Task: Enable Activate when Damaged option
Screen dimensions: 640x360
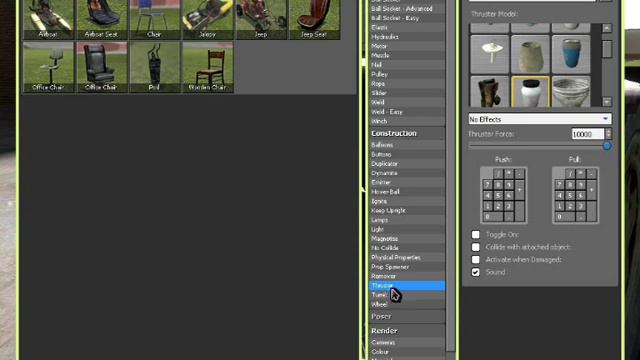Action: (x=476, y=260)
